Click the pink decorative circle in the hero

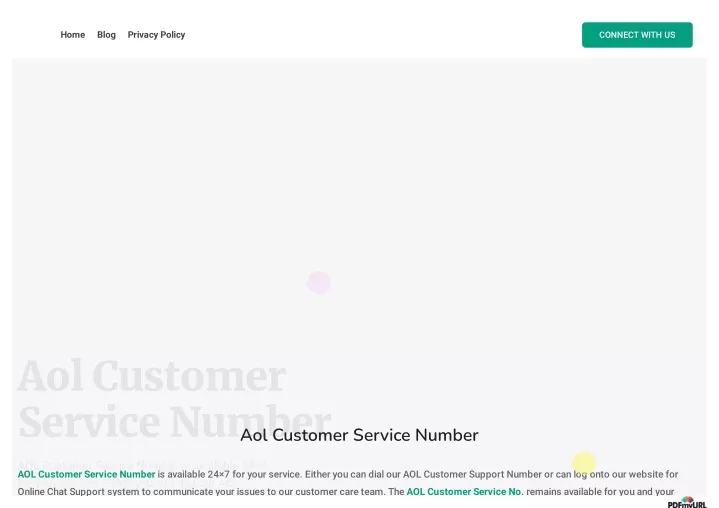(x=319, y=282)
